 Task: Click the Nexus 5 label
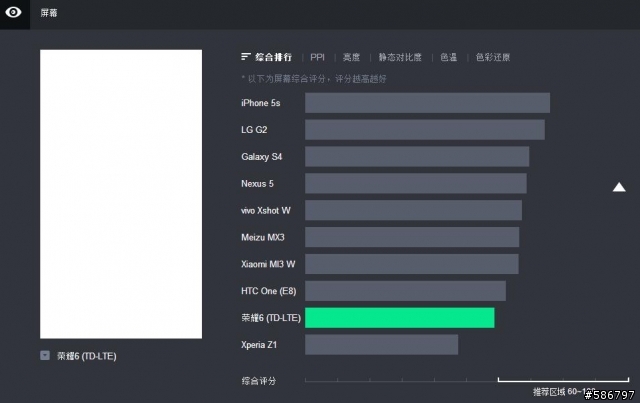click(257, 184)
